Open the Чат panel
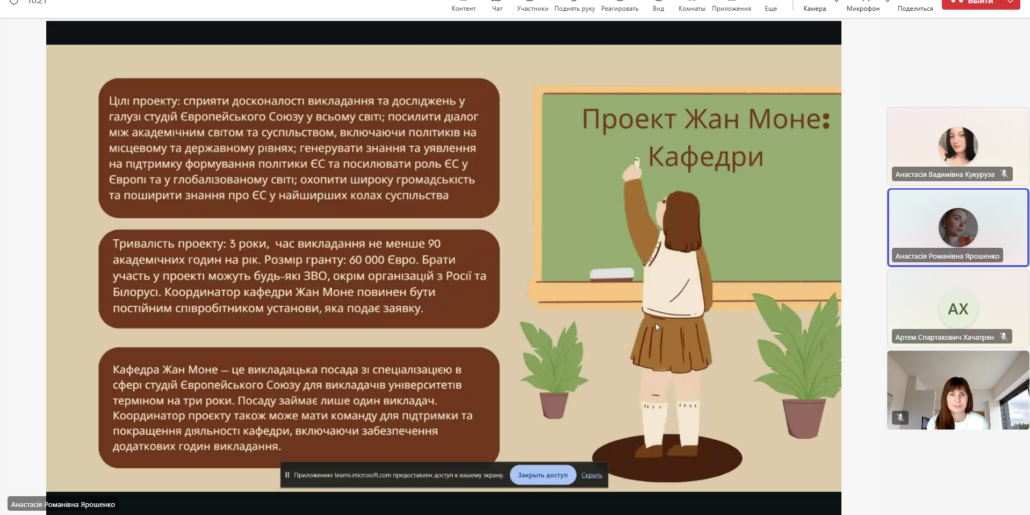The image size is (1030, 515). 497,6
